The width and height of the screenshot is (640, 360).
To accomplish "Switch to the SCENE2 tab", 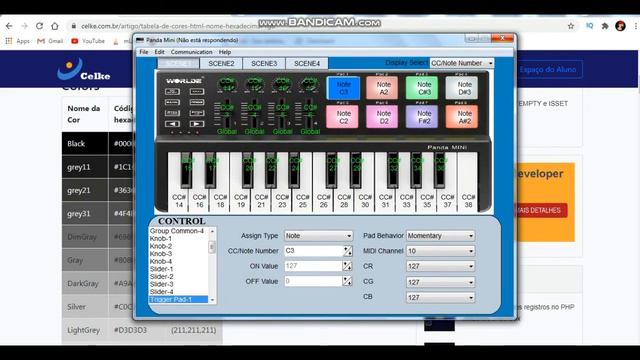I will click(x=221, y=63).
